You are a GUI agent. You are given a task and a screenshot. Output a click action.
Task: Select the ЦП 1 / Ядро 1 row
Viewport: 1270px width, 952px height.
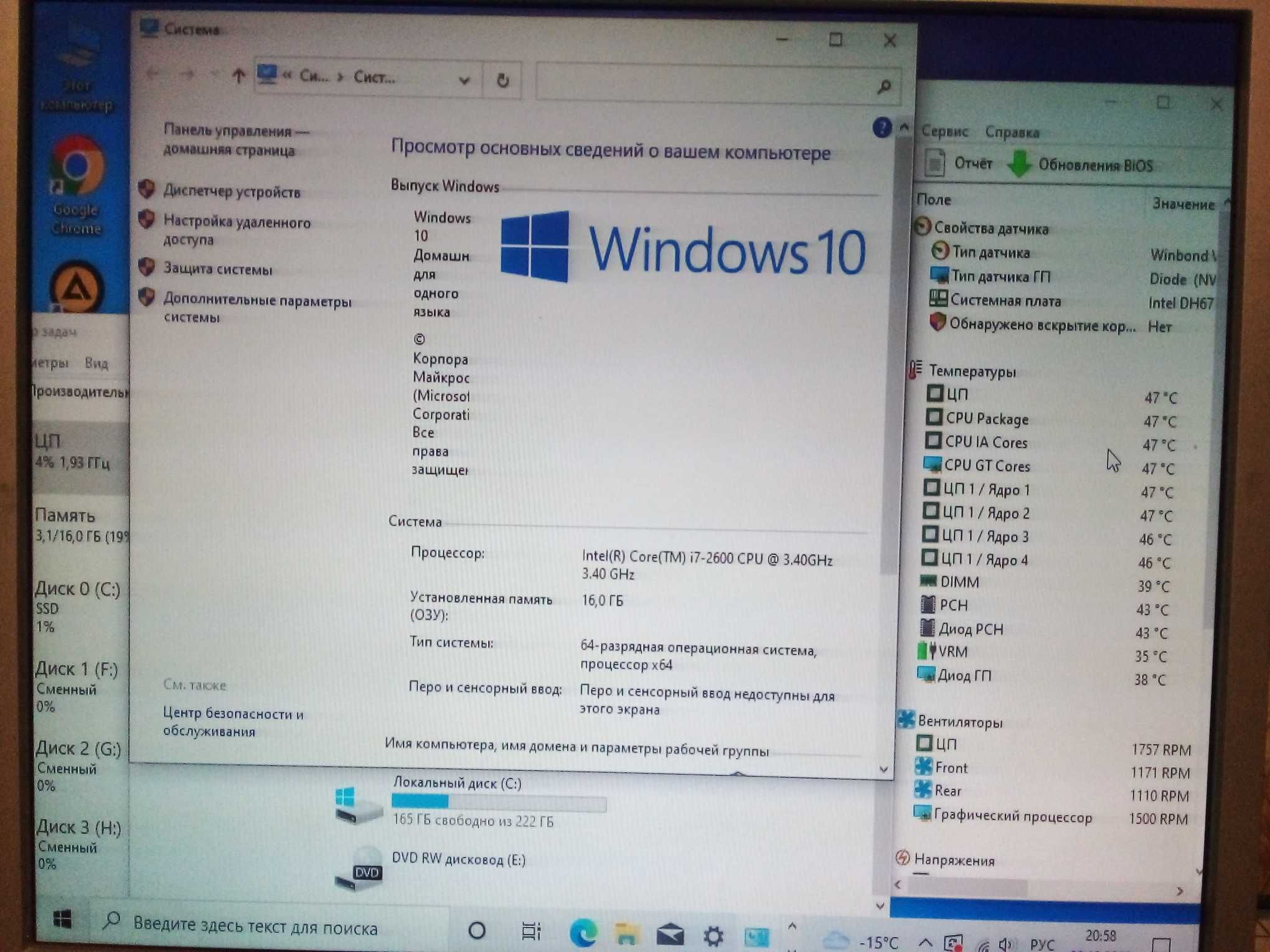point(1048,490)
